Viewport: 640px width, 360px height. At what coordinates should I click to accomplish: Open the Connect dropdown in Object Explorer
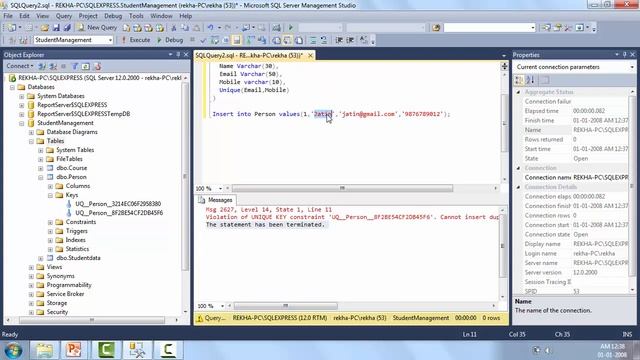20,66
